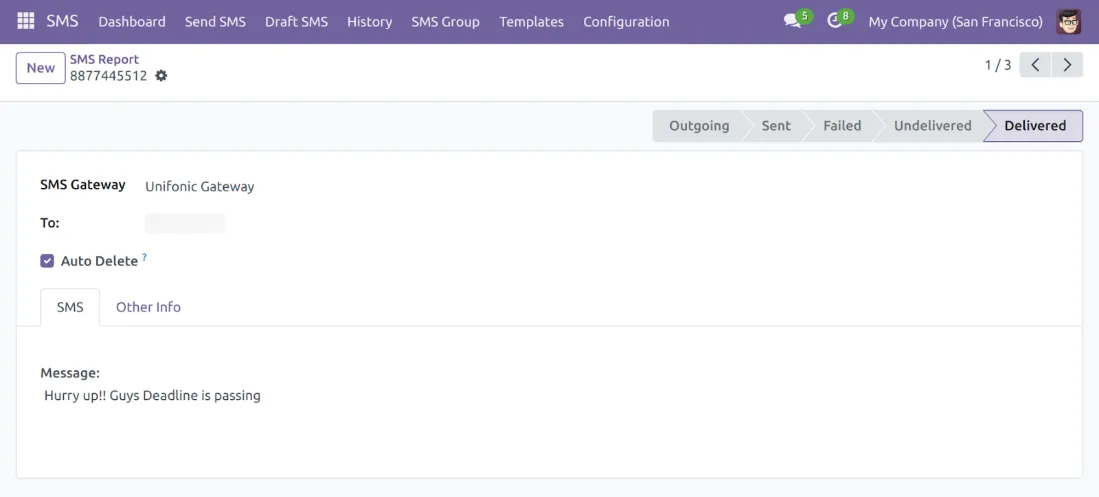1099x497 pixels.
Task: Set status to Failed
Action: tap(842, 125)
